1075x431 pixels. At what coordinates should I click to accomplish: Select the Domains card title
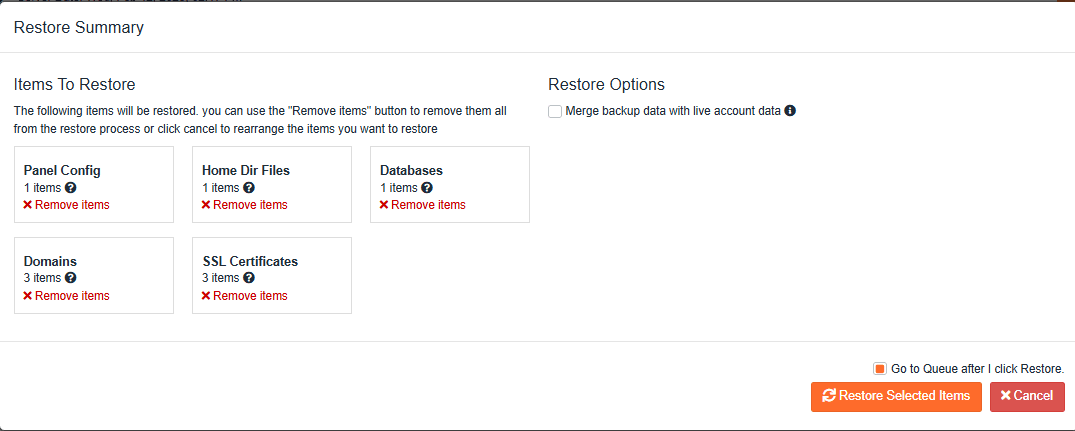point(50,262)
